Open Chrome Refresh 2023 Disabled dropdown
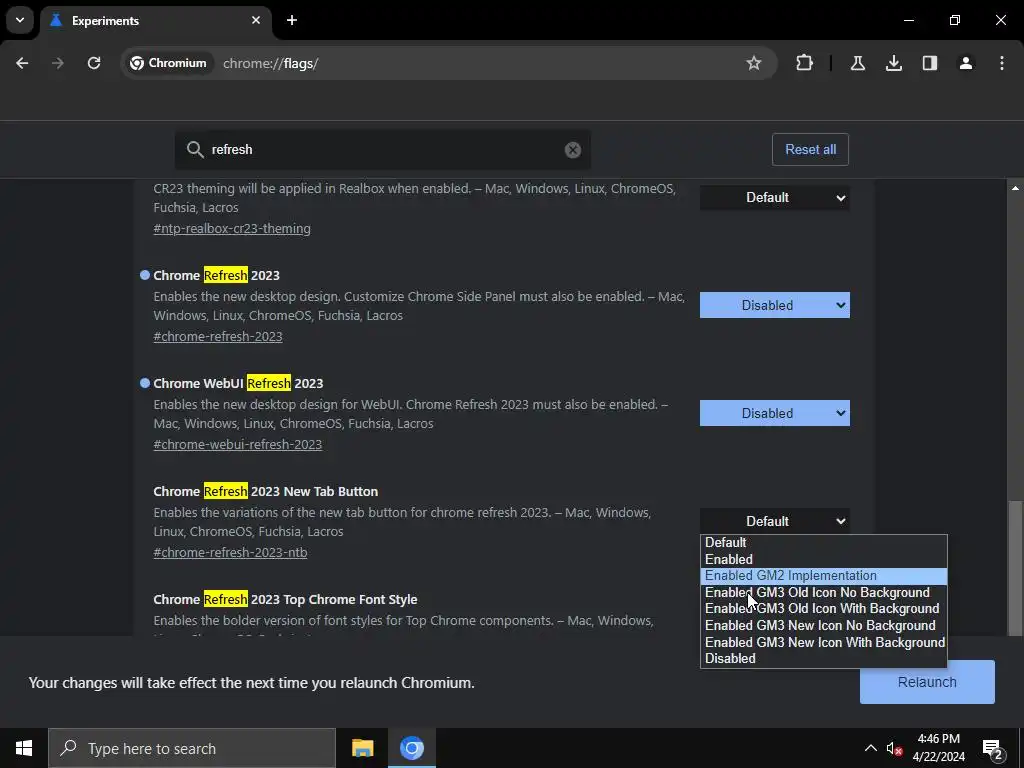Viewport: 1024px width, 768px height. pos(775,305)
